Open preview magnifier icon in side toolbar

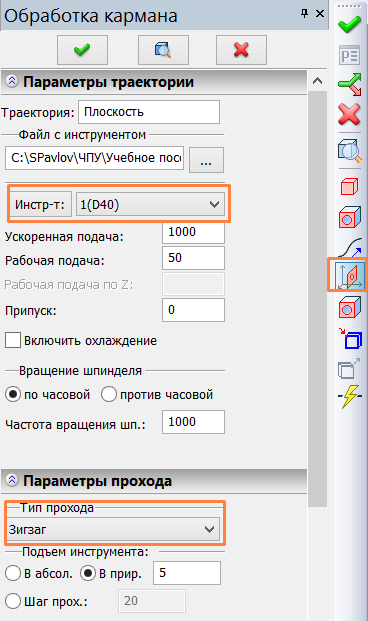pos(349,150)
